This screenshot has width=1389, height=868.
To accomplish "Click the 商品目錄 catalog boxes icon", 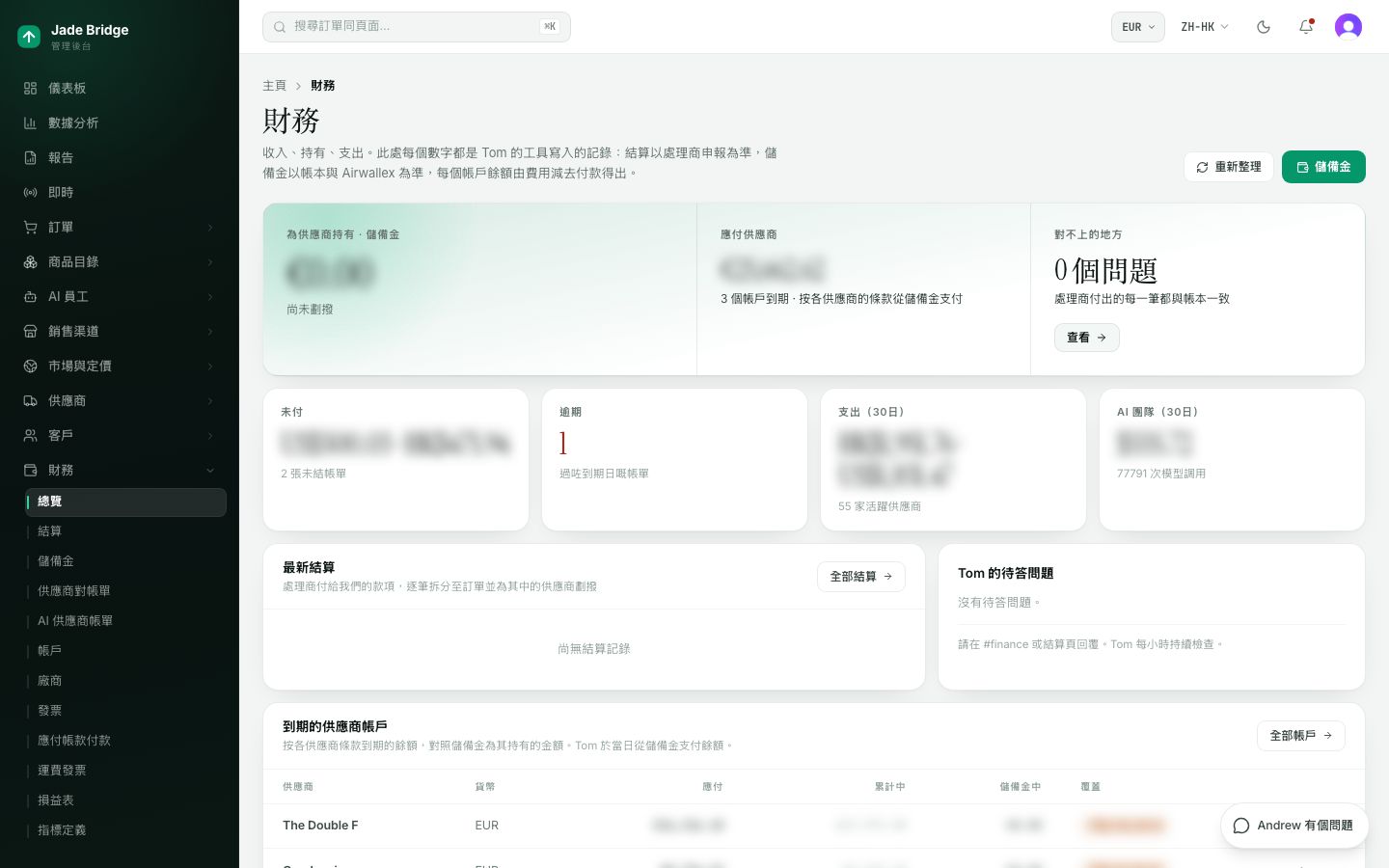I will pos(30,261).
